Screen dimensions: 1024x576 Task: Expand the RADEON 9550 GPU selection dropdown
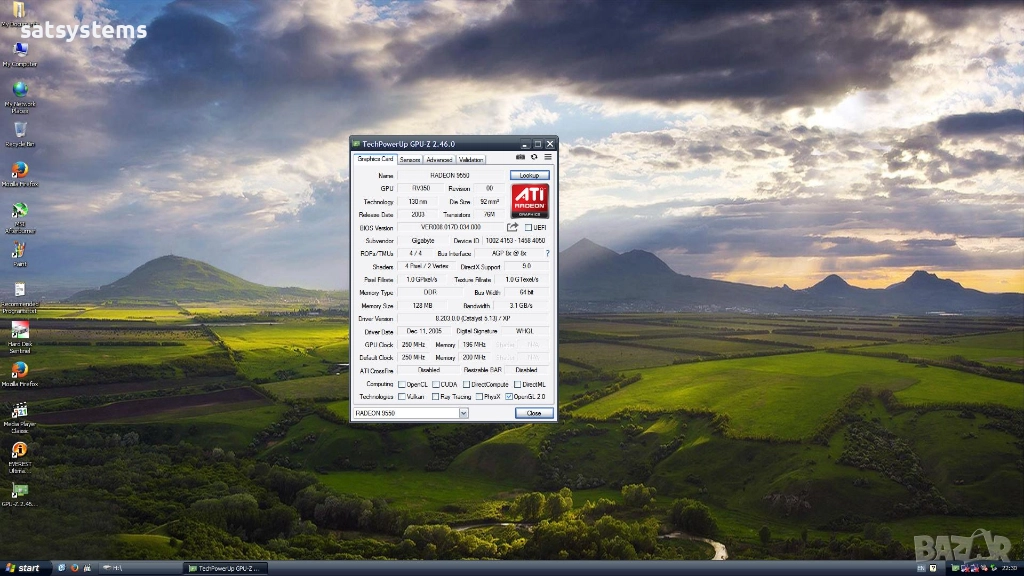(463, 413)
